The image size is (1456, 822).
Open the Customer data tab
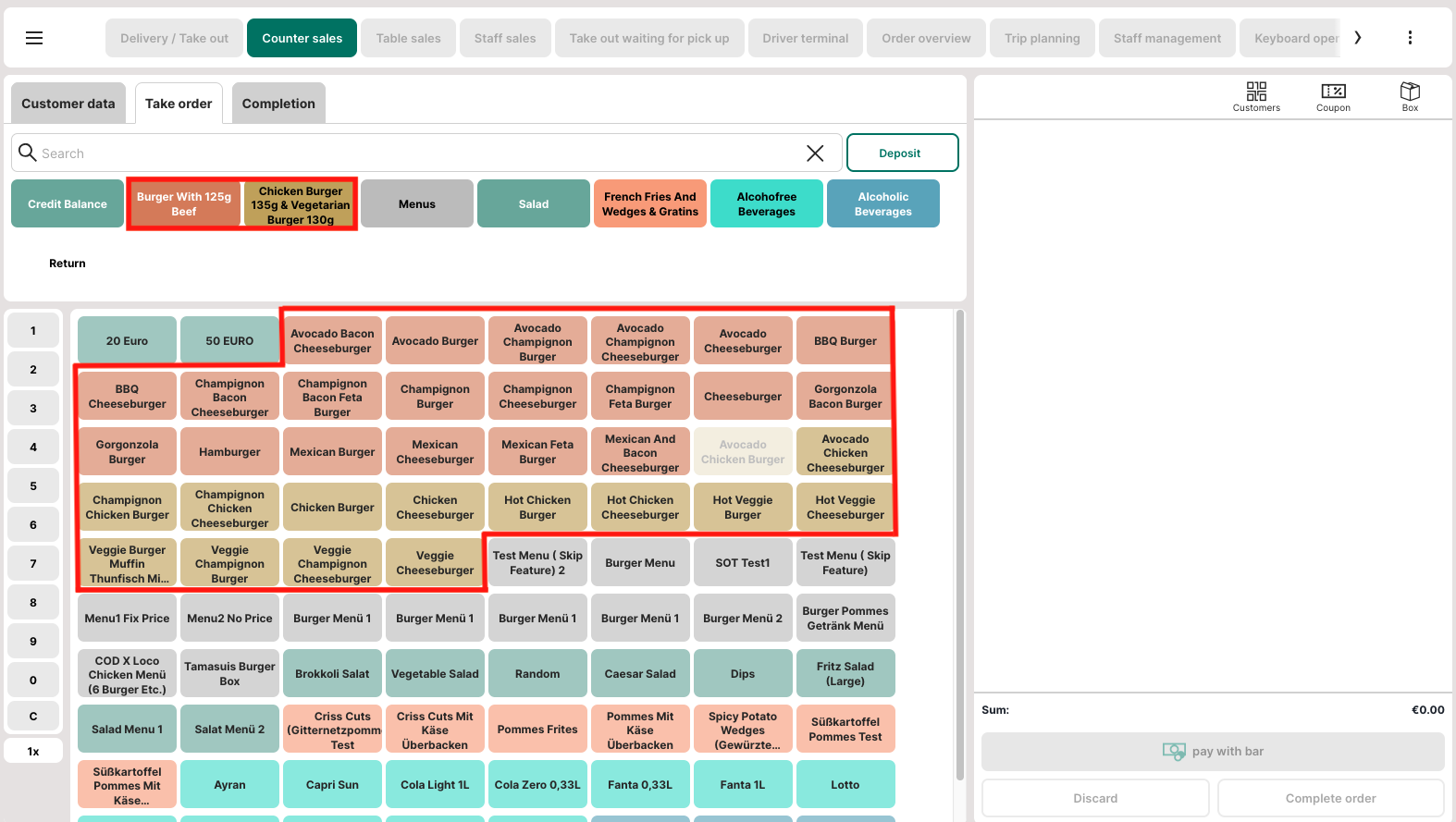coord(68,104)
